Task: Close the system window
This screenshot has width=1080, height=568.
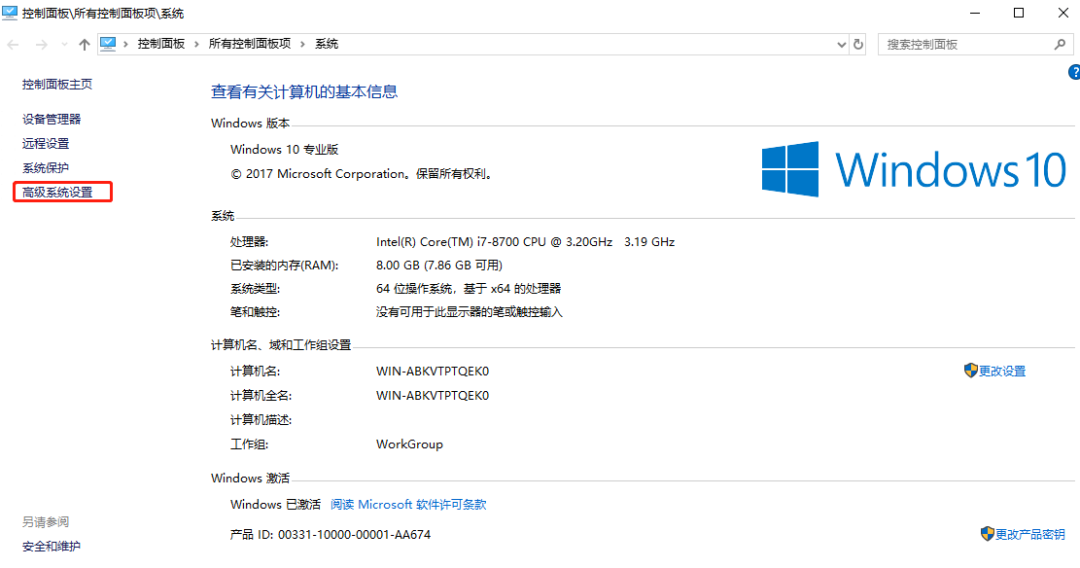Action: pos(1063,13)
